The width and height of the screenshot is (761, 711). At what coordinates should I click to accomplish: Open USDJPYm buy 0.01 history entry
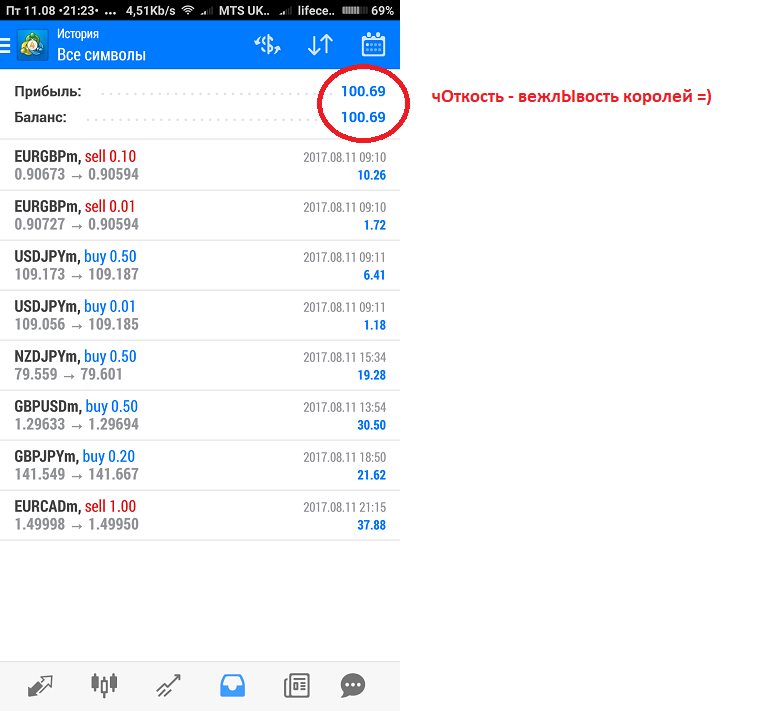pyautogui.click(x=200, y=315)
